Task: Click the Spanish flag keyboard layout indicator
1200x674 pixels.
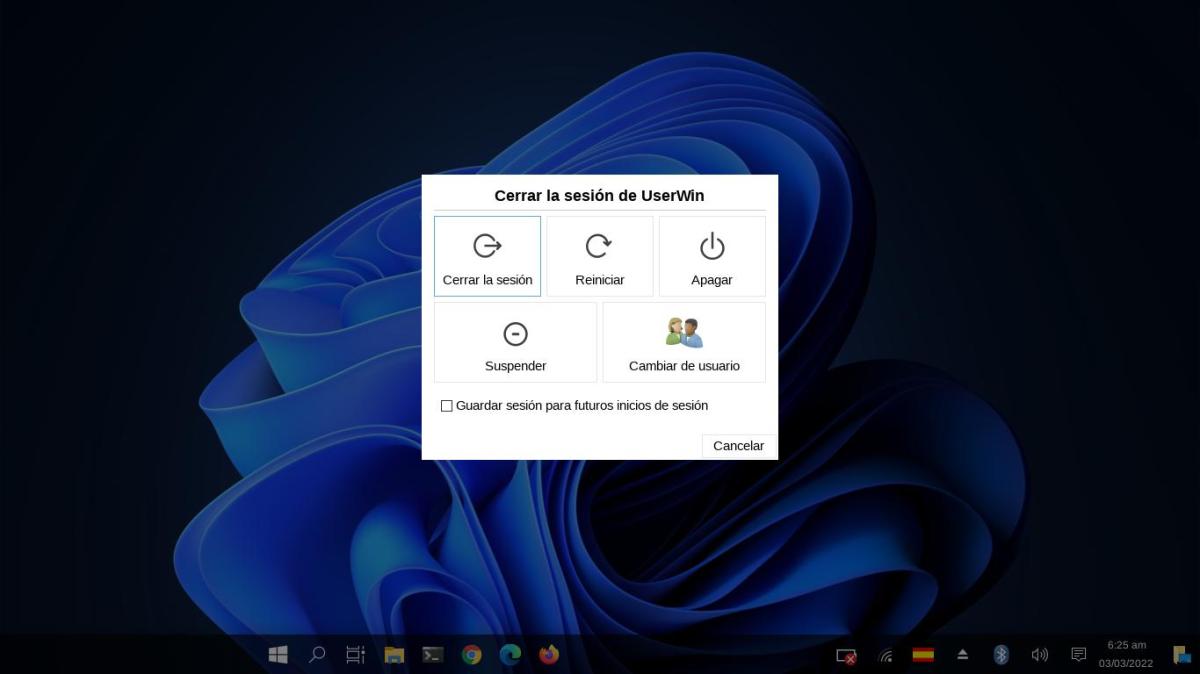Action: [x=923, y=655]
